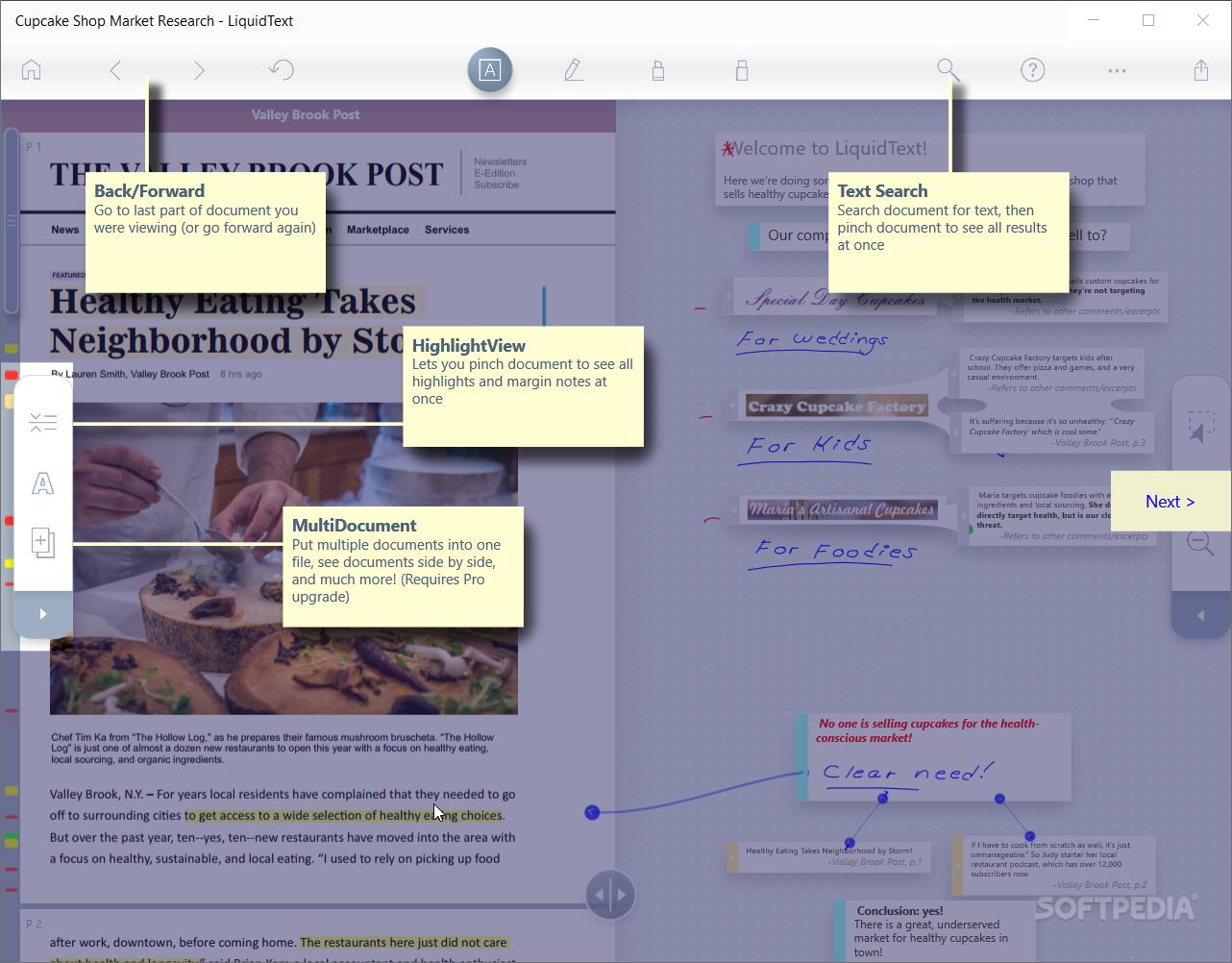Click the blue link dot beside the article text
1232x963 pixels.
pos(592,812)
